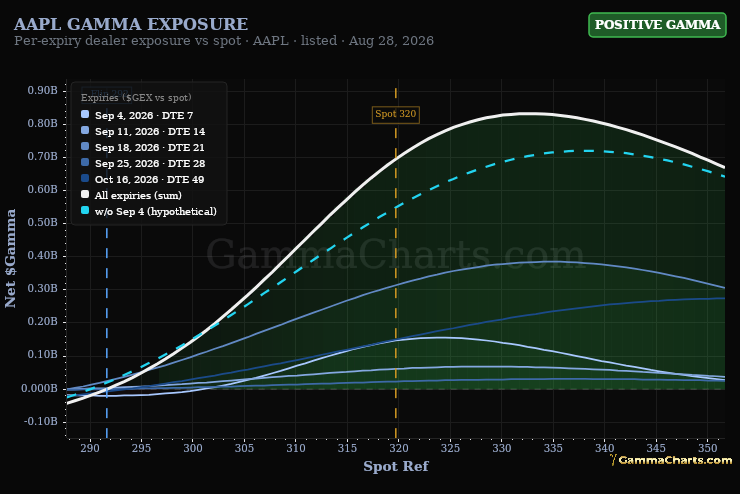Screen dimensions: 740x494
Task: Select the 'Oct 16, 2026 · DTE 49' legend entry
Action: [143, 179]
